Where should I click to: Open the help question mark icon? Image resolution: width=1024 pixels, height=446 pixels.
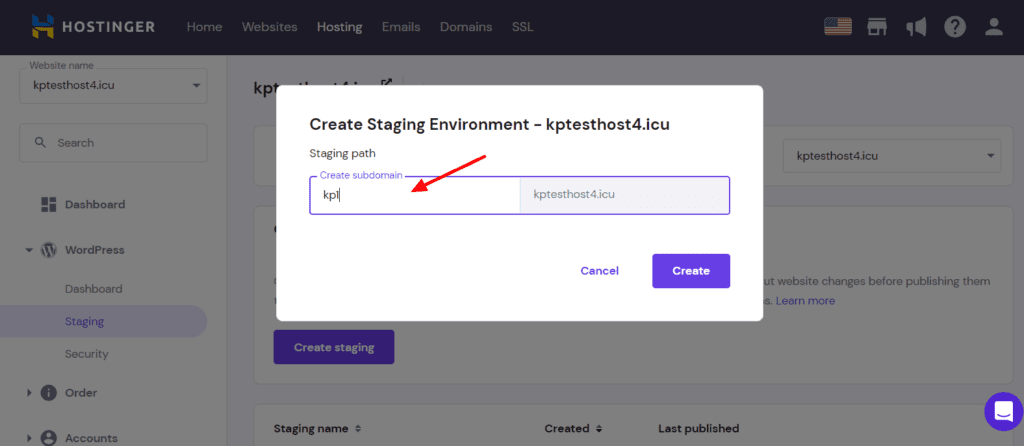(954, 27)
